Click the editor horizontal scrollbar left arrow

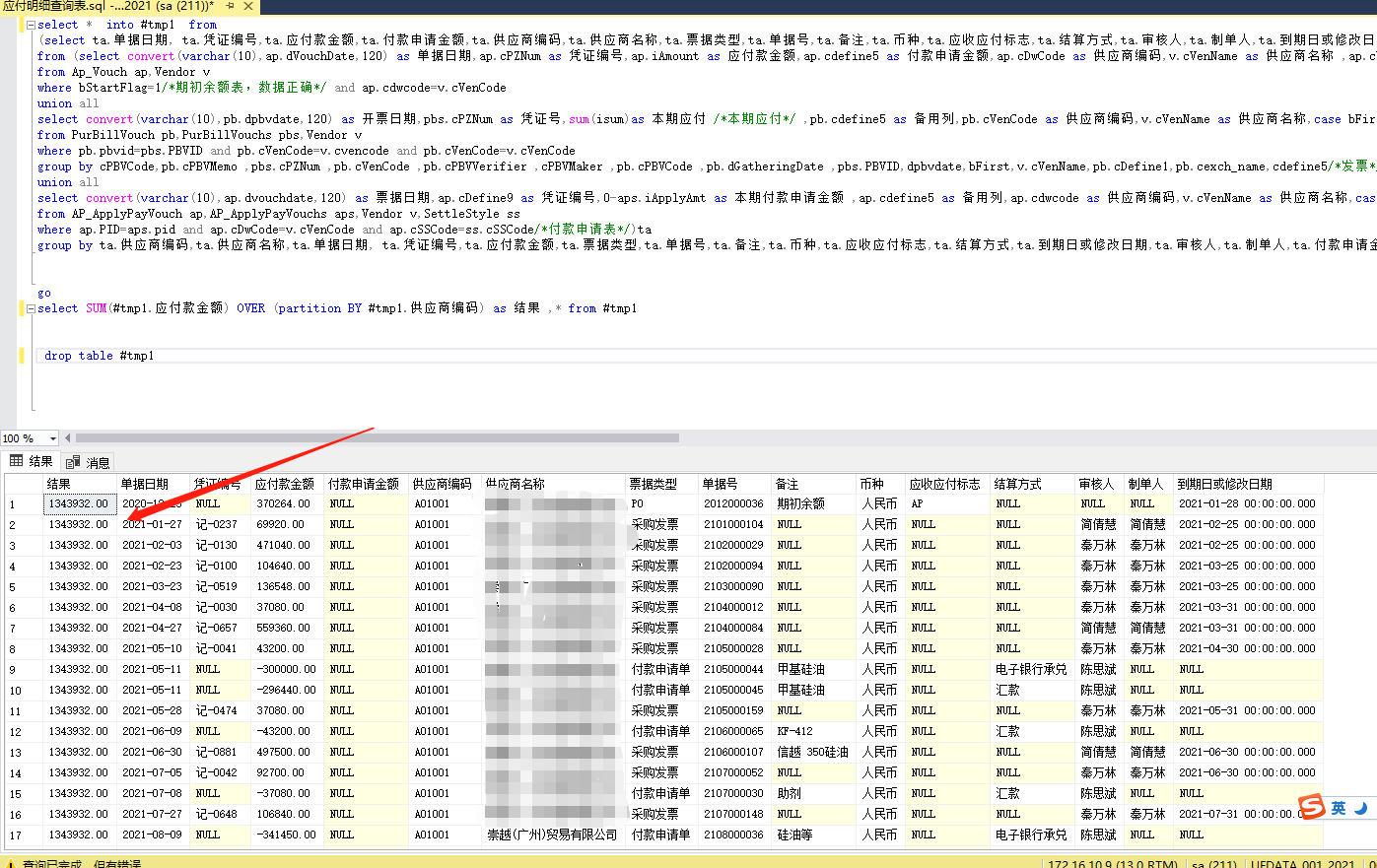pyautogui.click(x=68, y=438)
